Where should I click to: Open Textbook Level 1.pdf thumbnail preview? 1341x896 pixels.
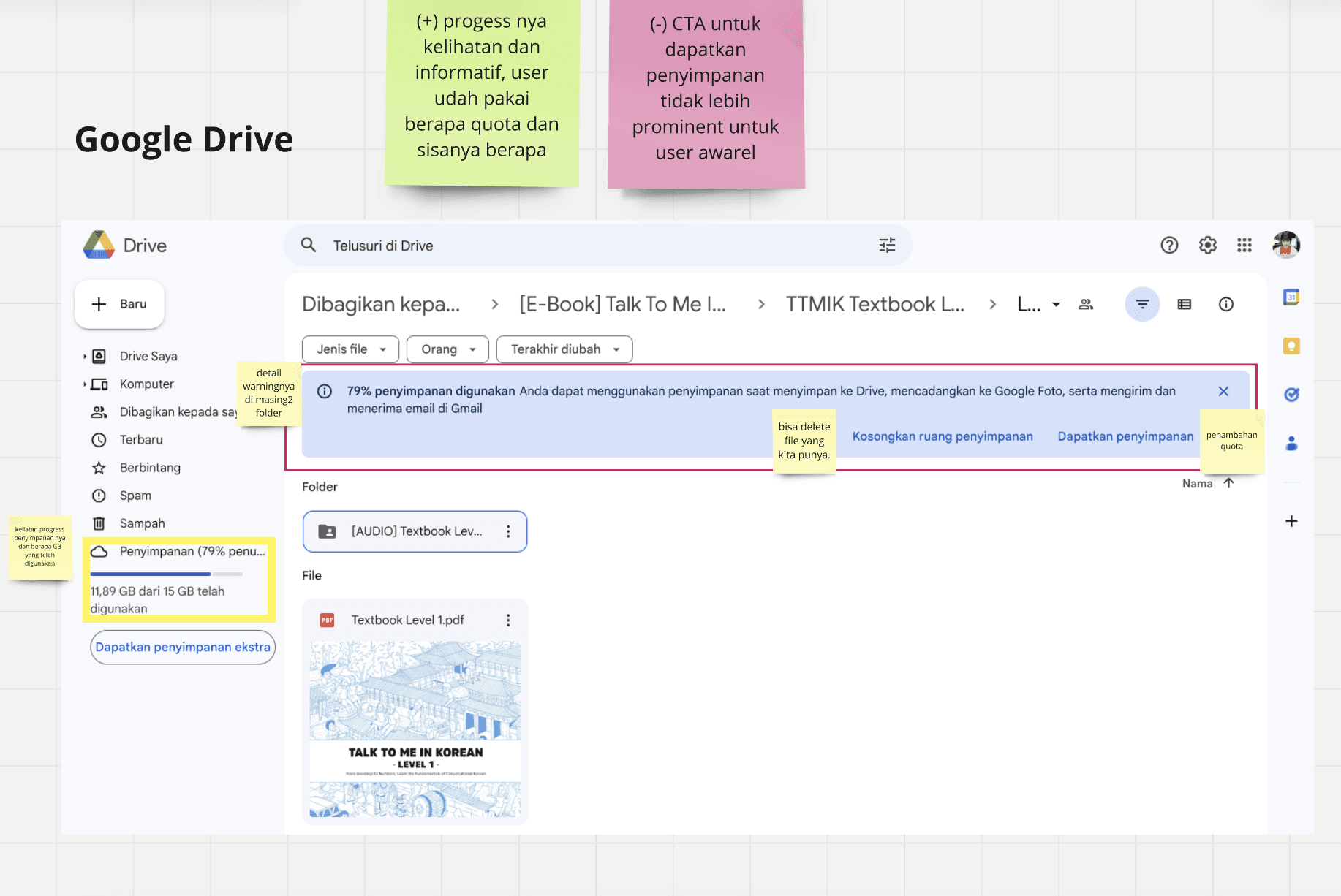(x=415, y=729)
